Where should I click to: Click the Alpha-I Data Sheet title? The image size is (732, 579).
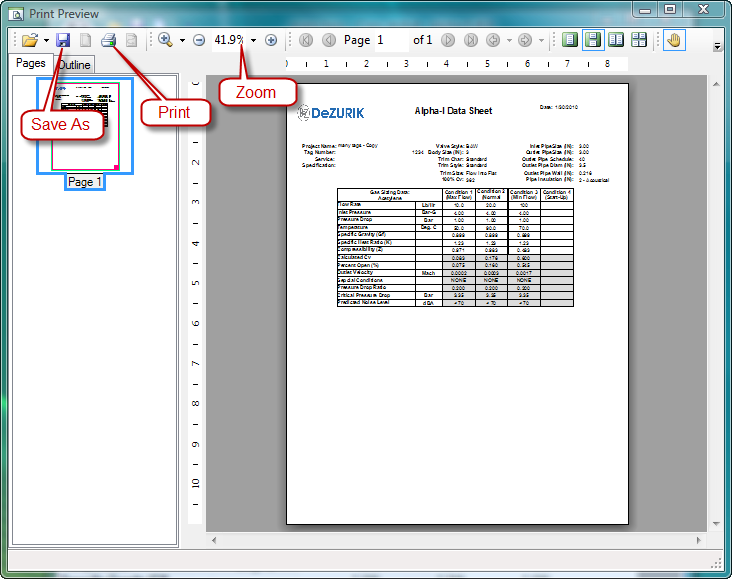pyautogui.click(x=453, y=111)
